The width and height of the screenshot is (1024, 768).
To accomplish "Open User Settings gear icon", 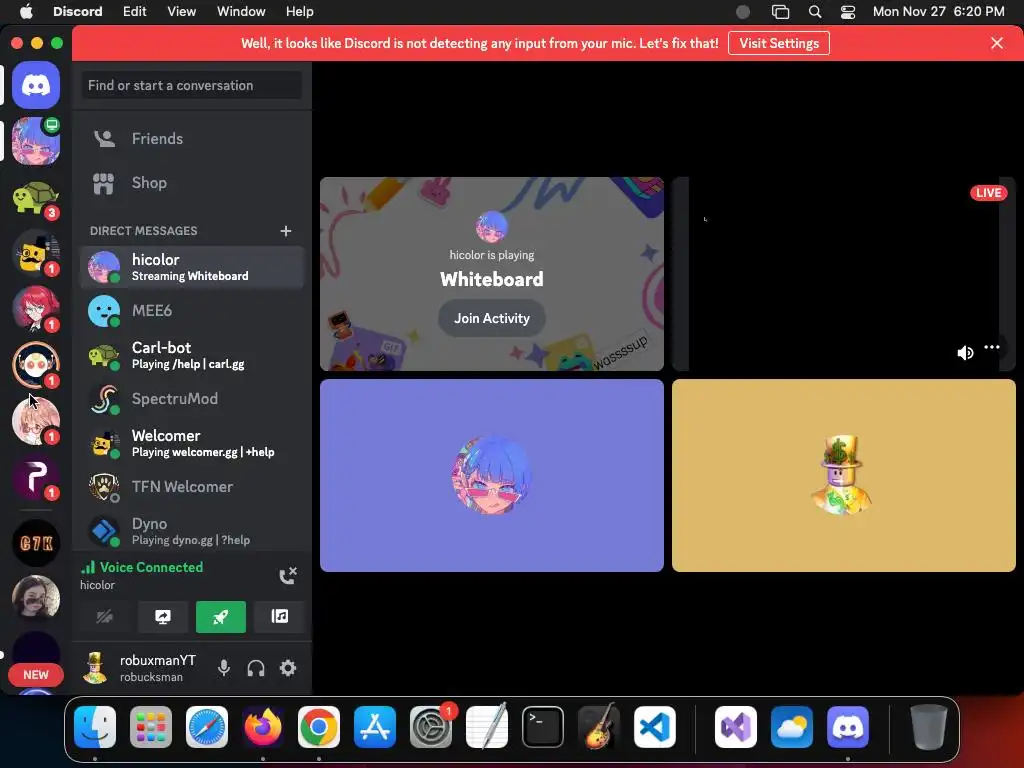I will click(x=288, y=667).
